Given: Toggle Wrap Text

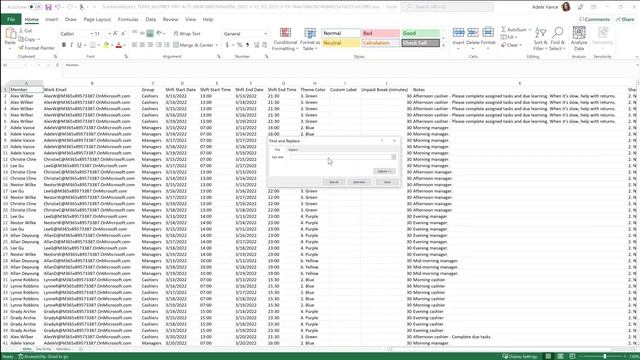Looking at the screenshot, I should point(187,33).
